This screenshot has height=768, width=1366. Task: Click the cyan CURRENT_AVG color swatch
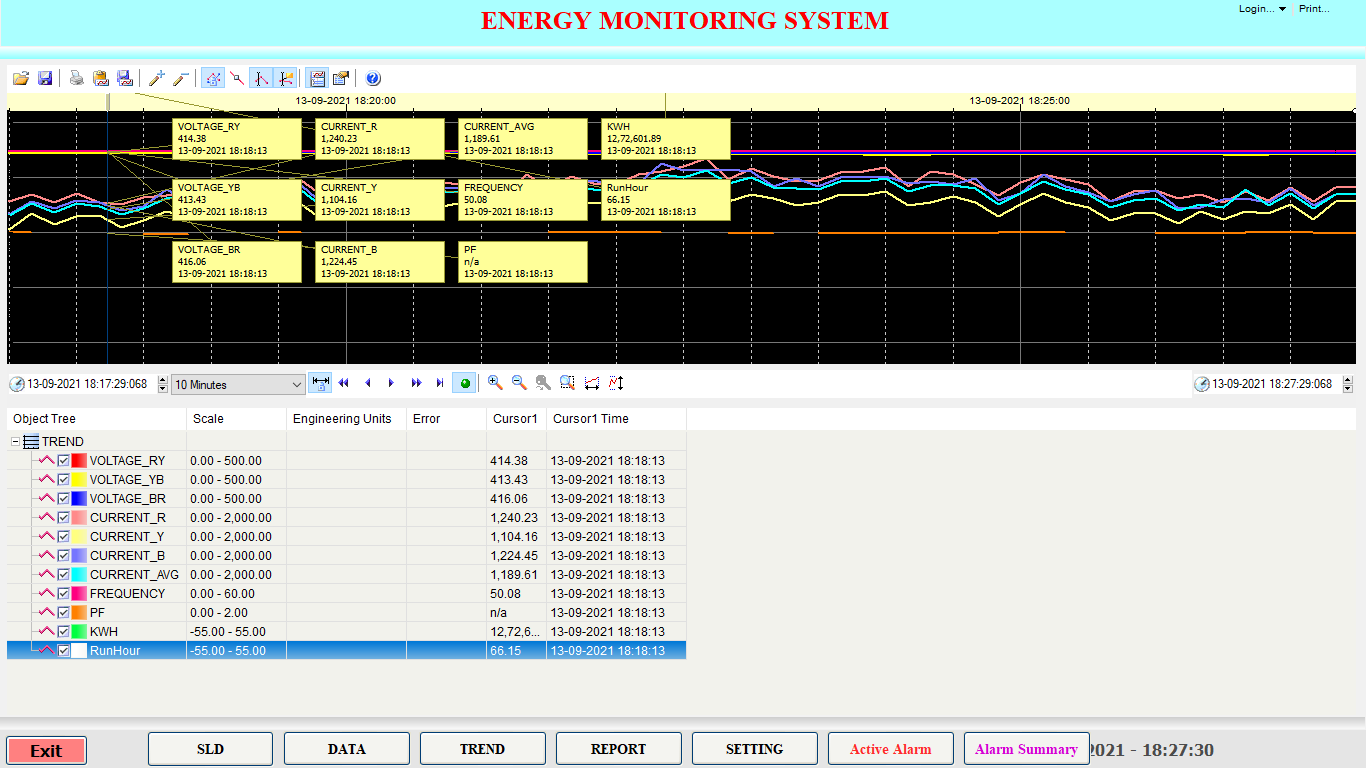pyautogui.click(x=80, y=575)
